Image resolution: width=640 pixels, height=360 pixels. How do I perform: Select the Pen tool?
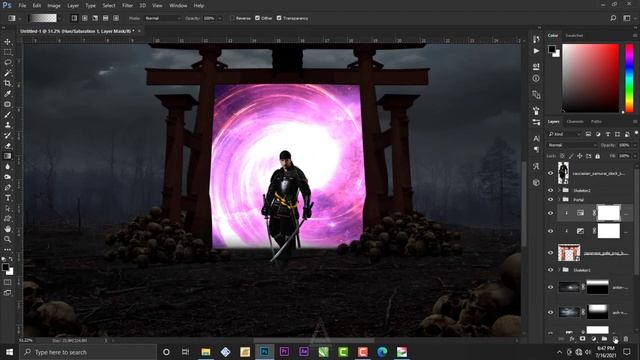[7, 187]
